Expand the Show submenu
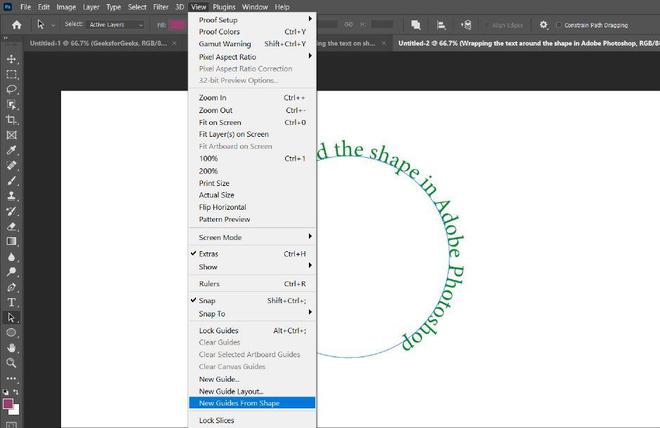This screenshot has height=428, width=660. click(252, 267)
